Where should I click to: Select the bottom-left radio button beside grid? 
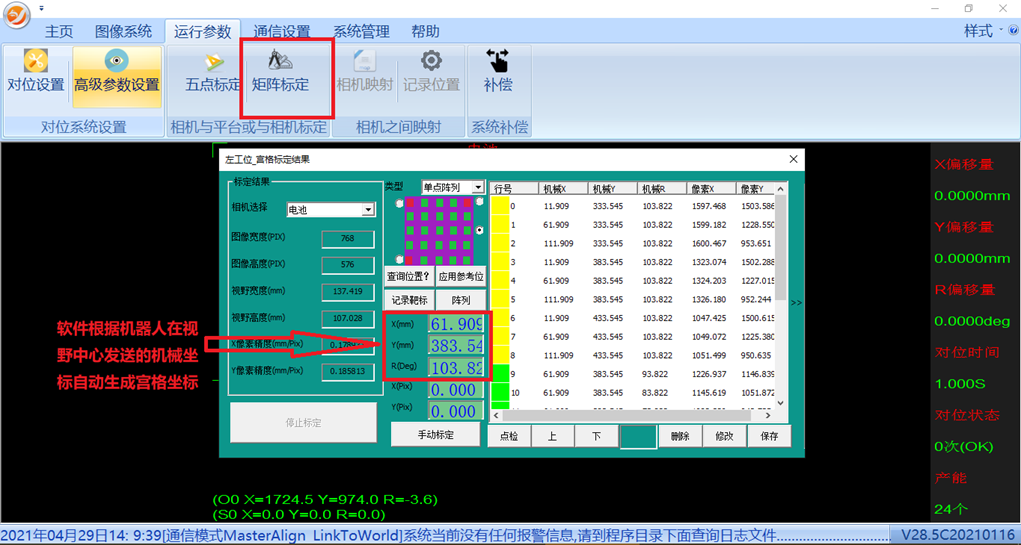pyautogui.click(x=400, y=260)
